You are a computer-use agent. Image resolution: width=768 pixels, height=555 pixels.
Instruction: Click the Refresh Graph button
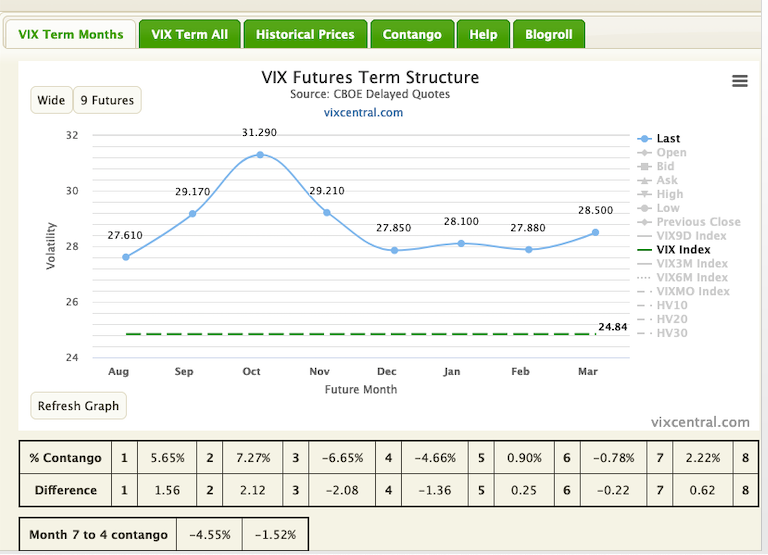(x=78, y=406)
